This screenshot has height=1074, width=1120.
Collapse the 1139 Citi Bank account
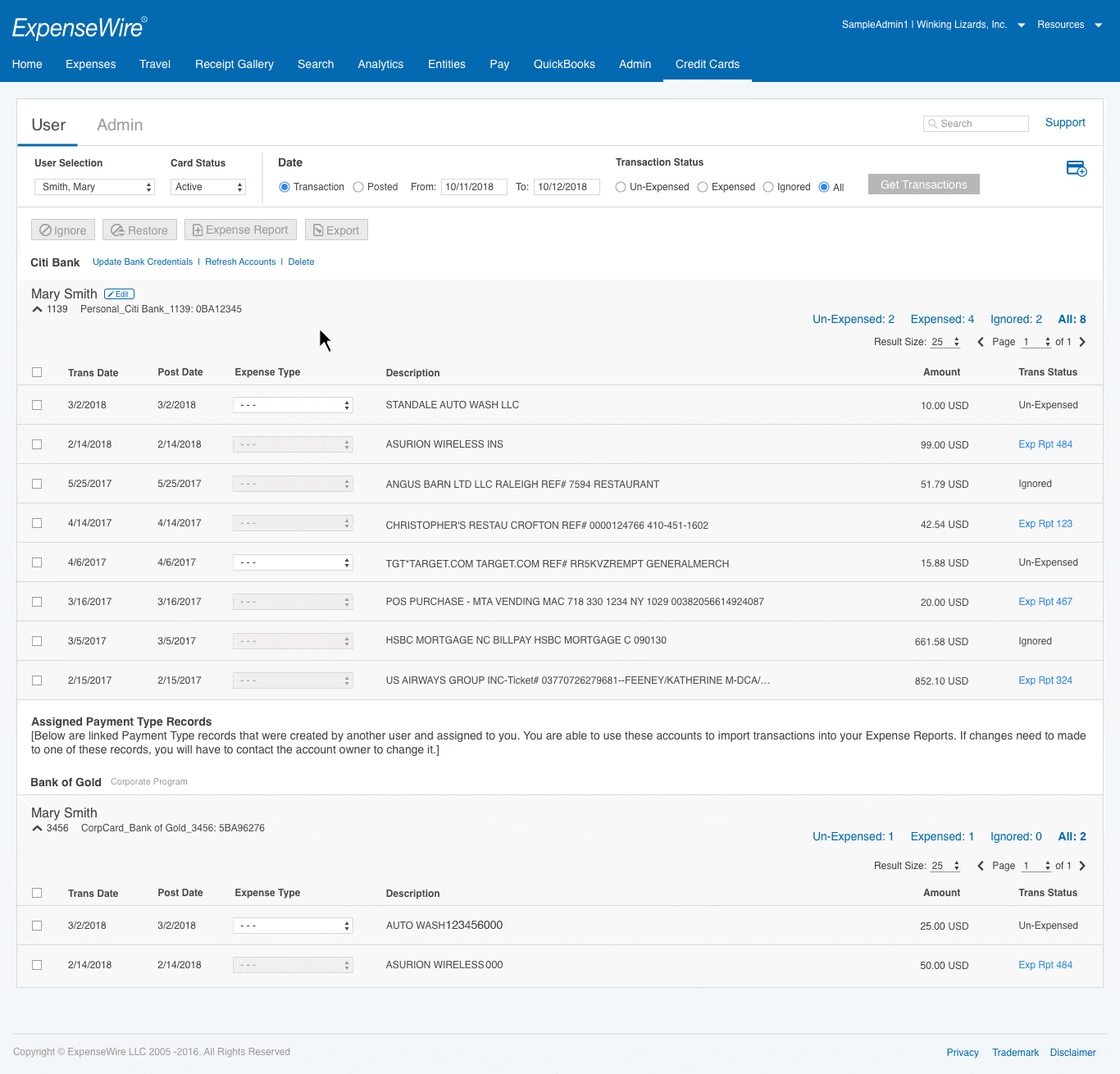click(37, 309)
